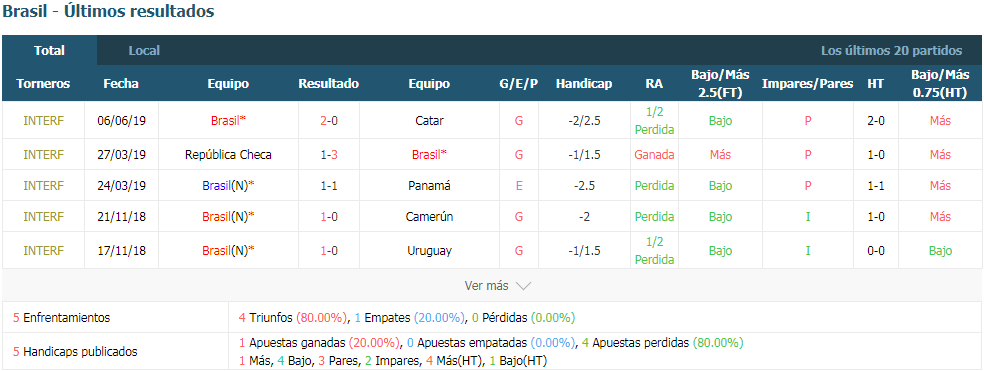Click the 1-3 result against República Checa

coord(329,154)
